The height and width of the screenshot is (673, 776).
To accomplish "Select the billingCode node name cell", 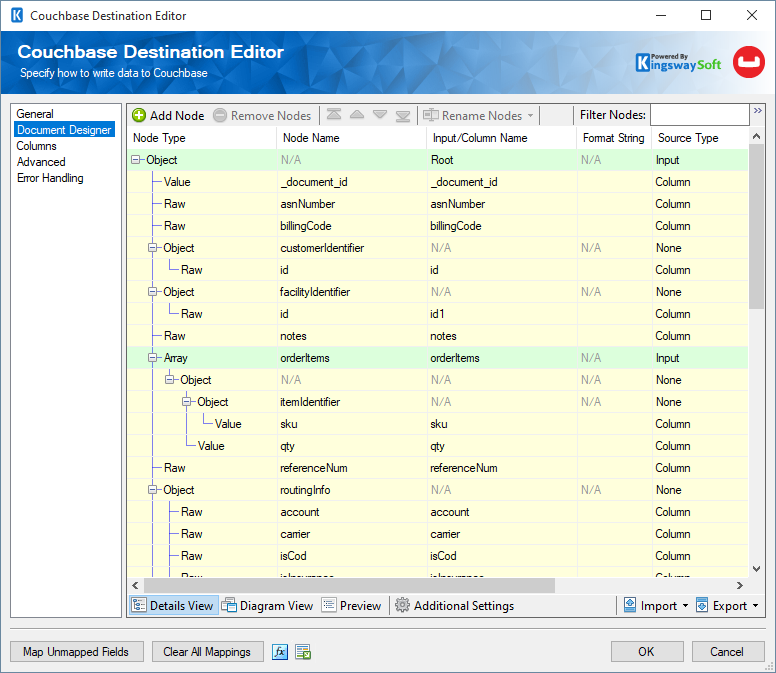I will click(x=351, y=226).
